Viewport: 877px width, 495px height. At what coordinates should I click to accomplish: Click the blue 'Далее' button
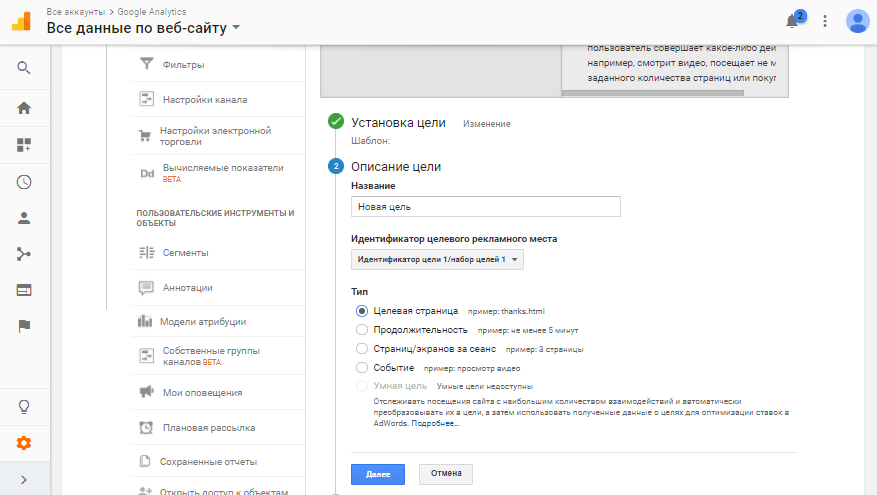(377, 474)
